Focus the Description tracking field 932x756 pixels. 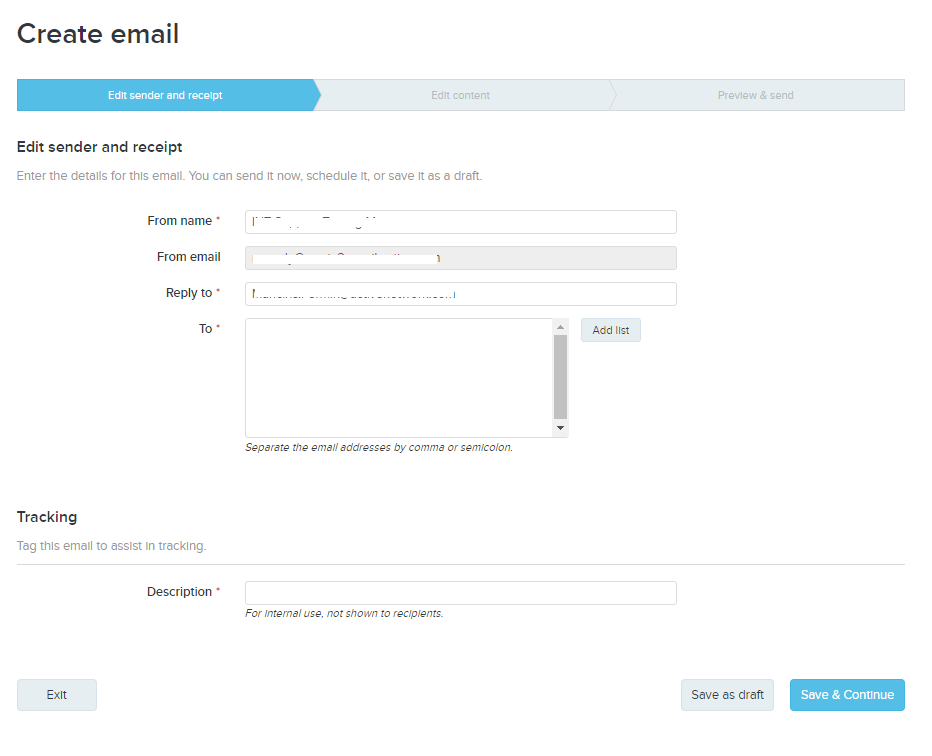(x=460, y=593)
